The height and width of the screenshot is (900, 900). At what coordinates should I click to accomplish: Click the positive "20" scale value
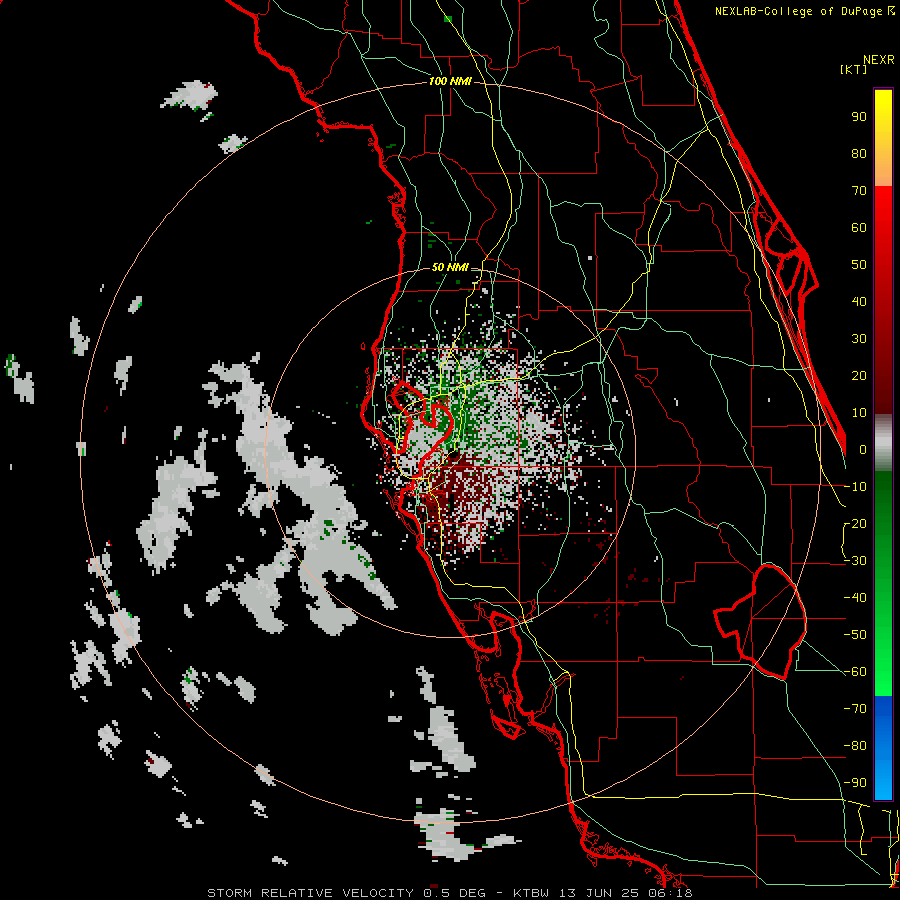(x=859, y=376)
